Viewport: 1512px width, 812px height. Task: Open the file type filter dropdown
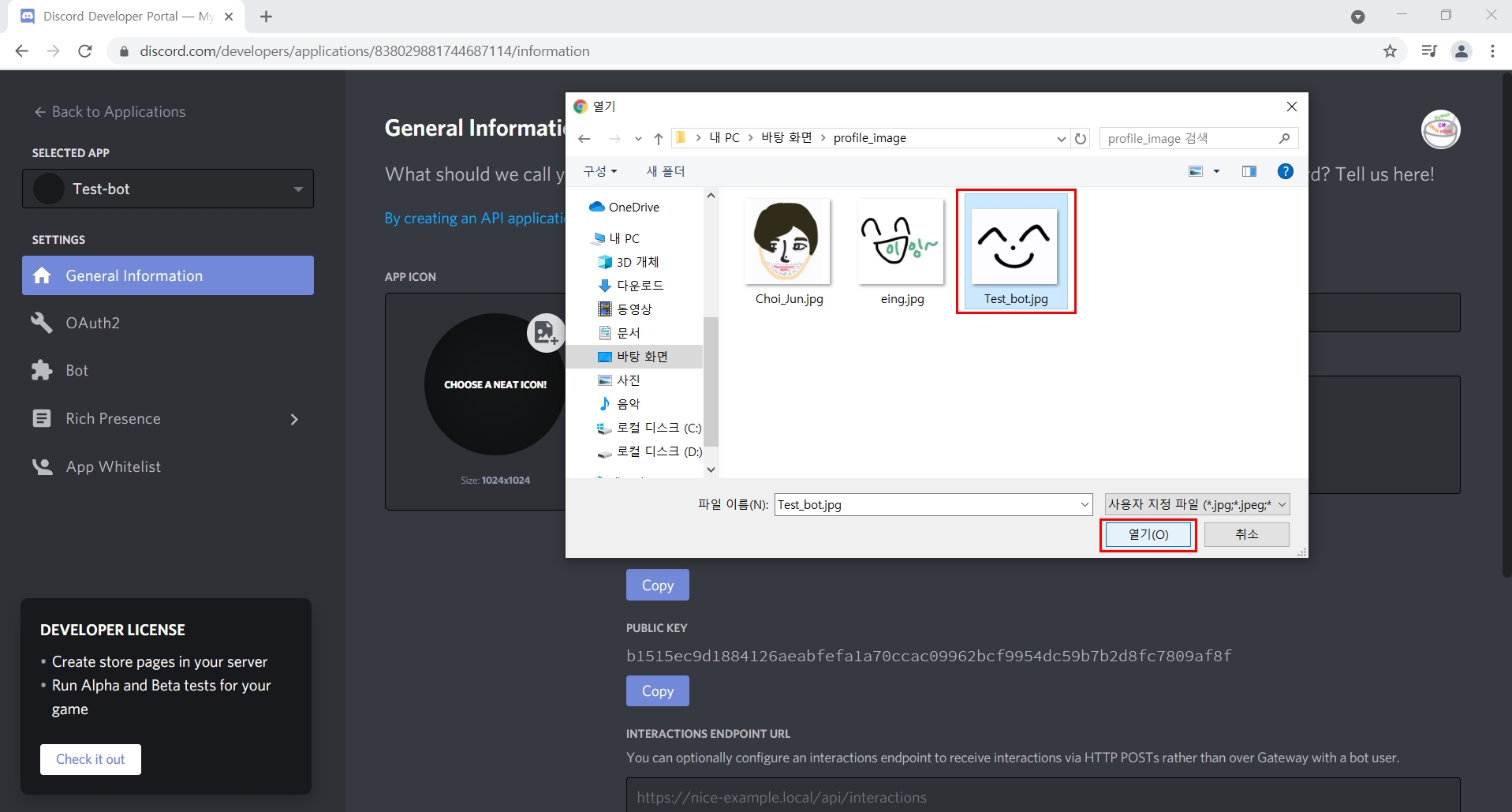pos(1197,504)
